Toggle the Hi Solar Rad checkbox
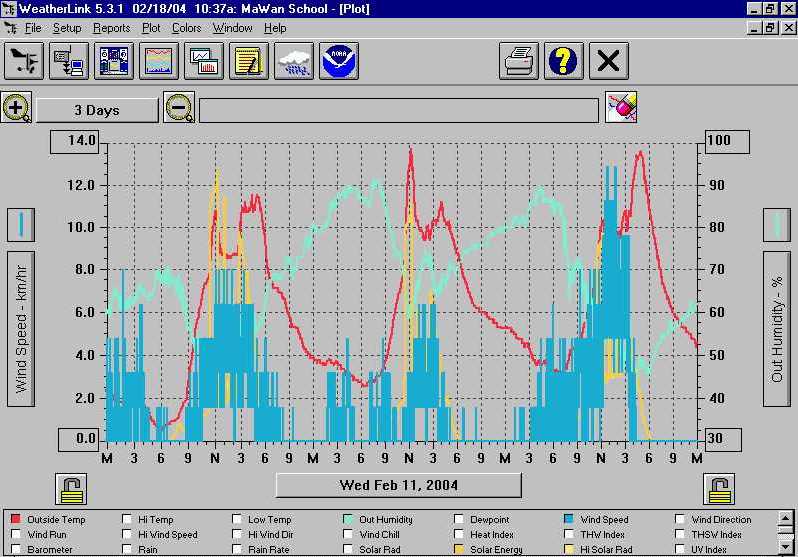This screenshot has height=557, width=798. (569, 549)
